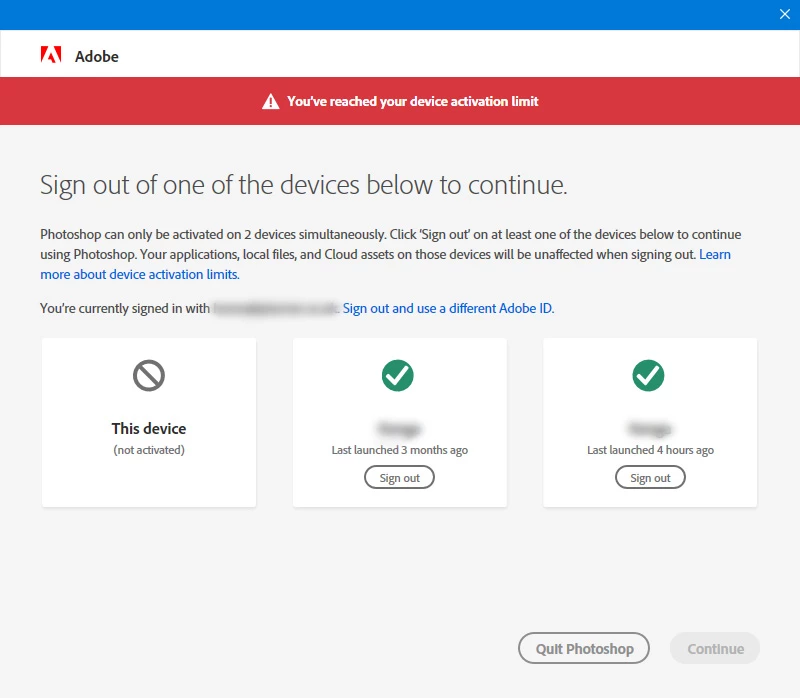This screenshot has height=698, width=800.
Task: Click 'Sign out and use a different Adobe ID'
Action: pyautogui.click(x=448, y=308)
